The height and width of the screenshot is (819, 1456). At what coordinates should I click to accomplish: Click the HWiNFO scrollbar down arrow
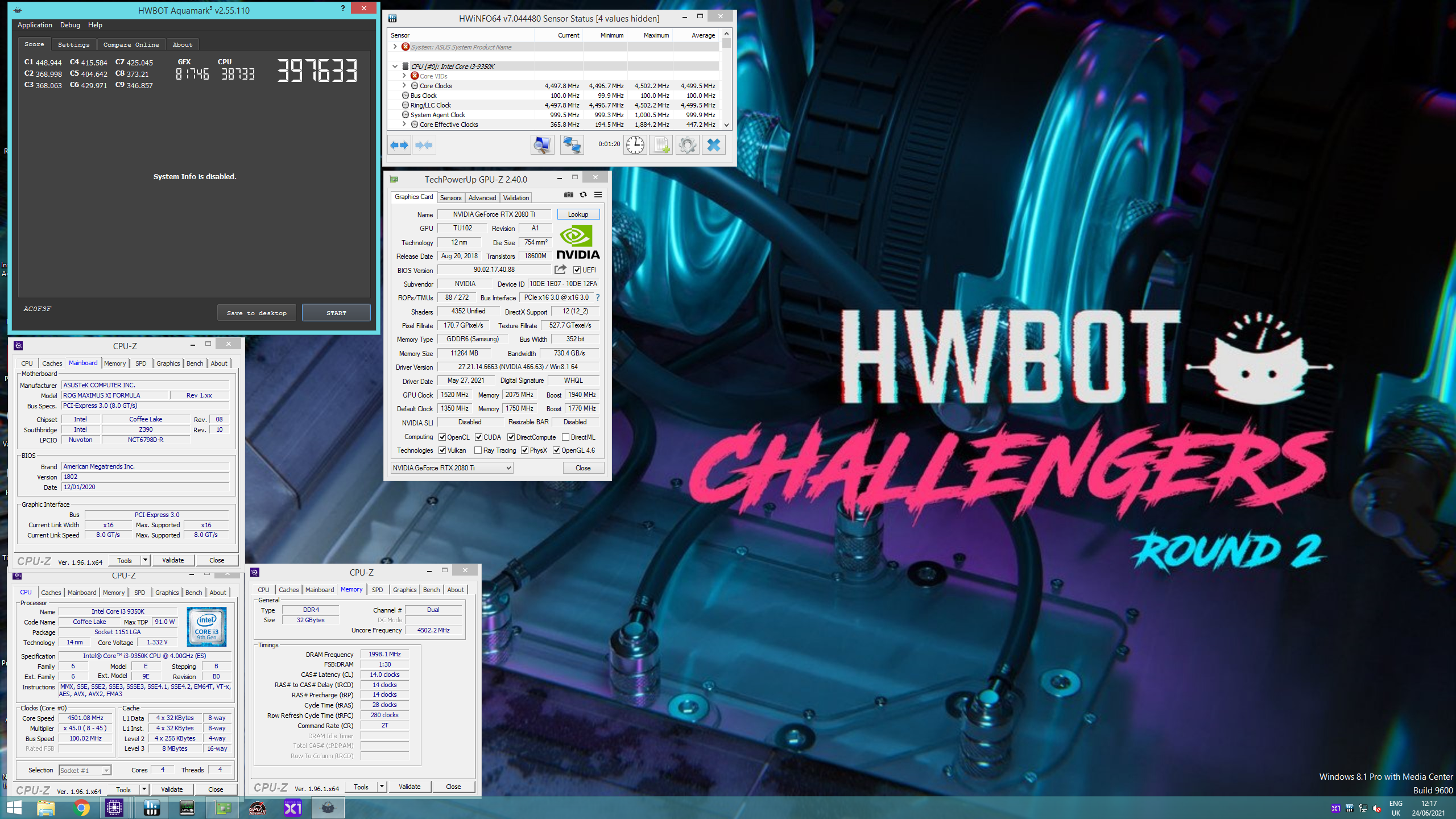(x=726, y=125)
